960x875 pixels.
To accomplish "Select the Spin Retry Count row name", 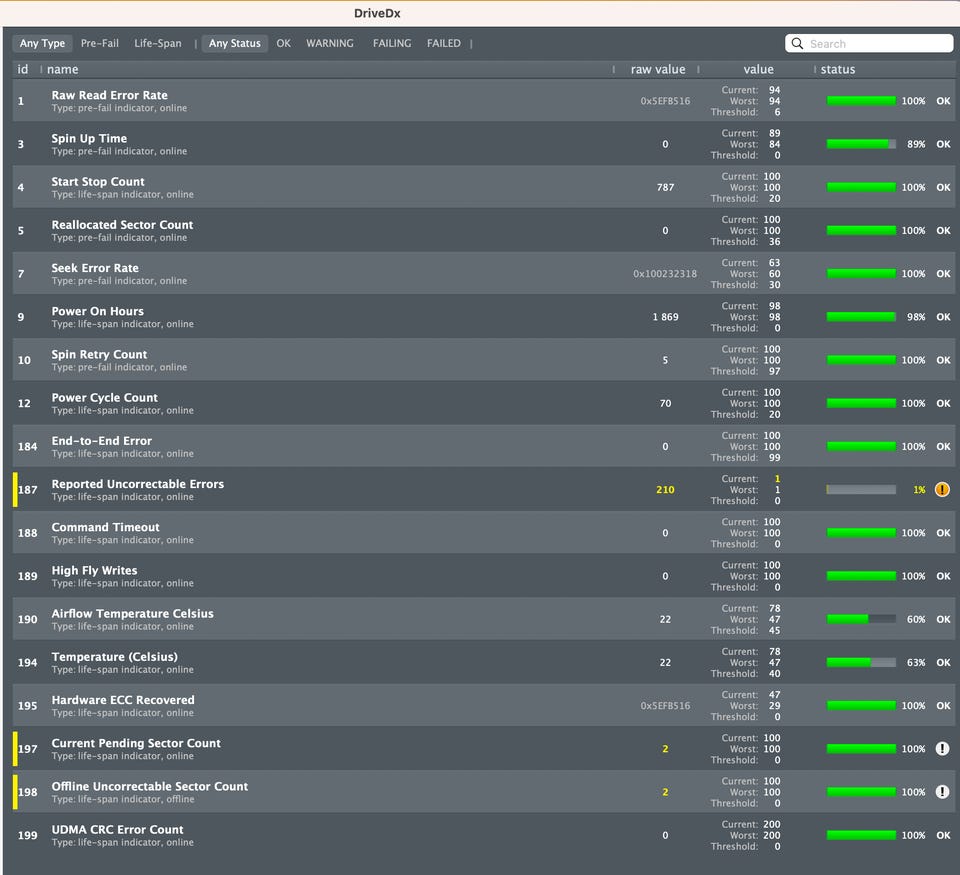I will point(99,354).
